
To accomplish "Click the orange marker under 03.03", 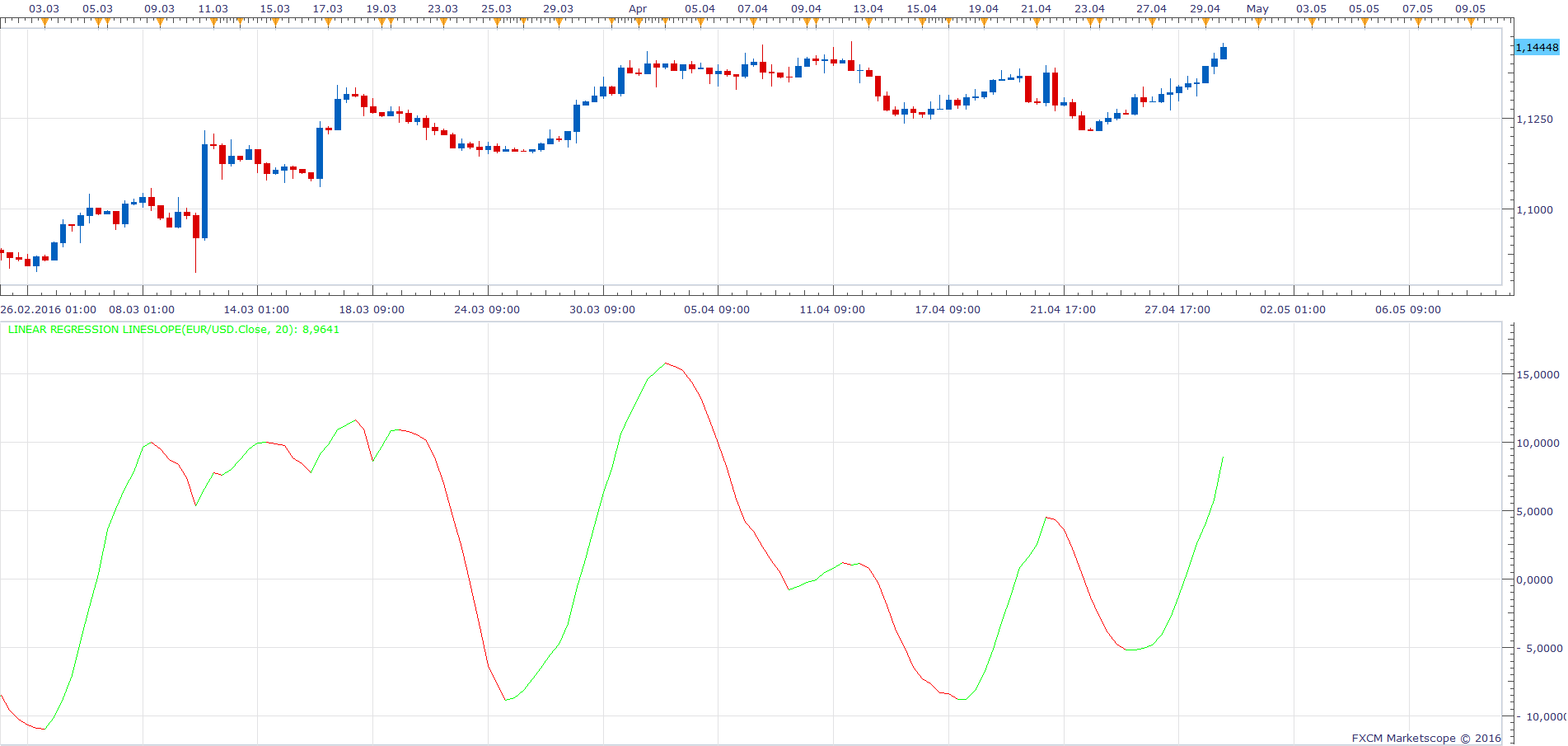I will [x=44, y=22].
